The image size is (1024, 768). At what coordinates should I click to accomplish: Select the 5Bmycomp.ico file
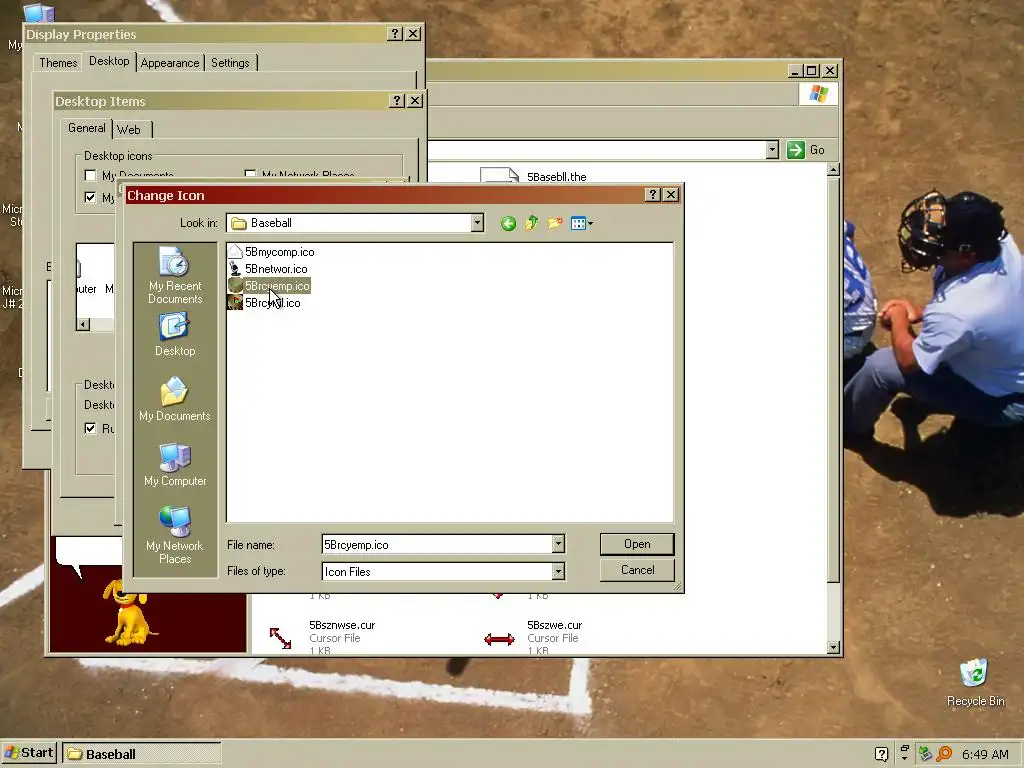(x=272, y=252)
